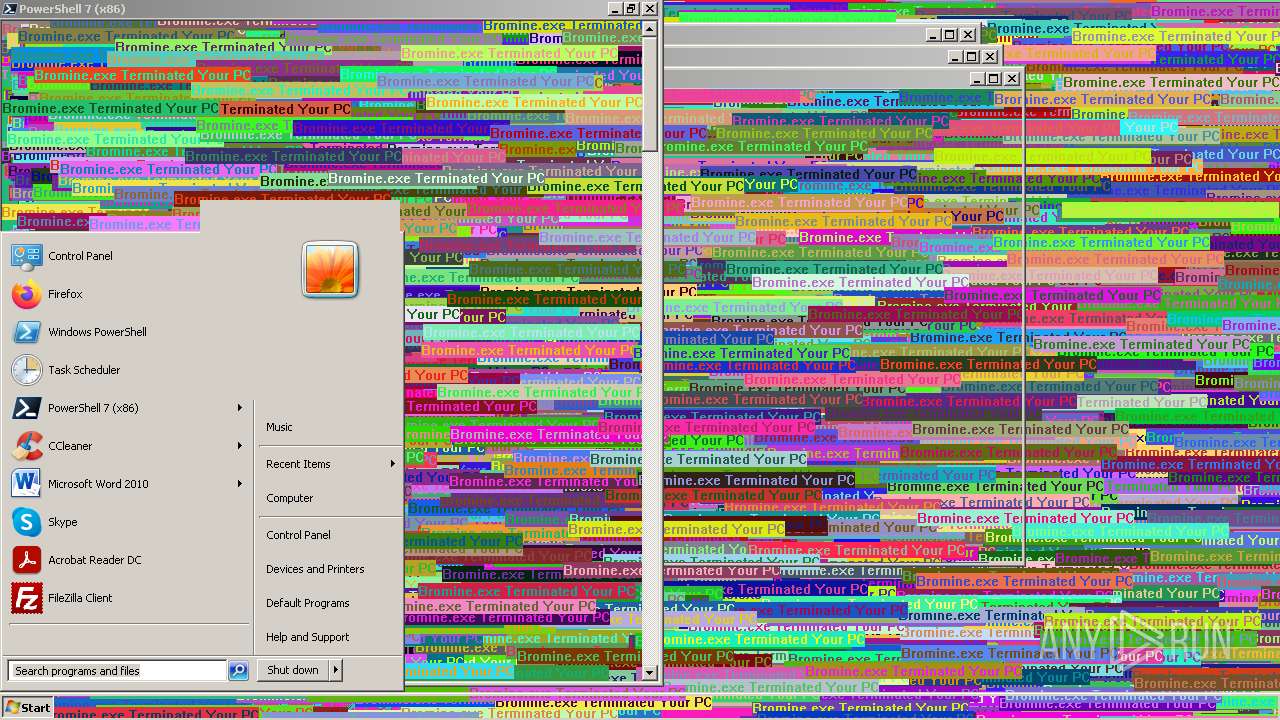Click the Start button on taskbar
Viewport: 1280px width, 720px height.
27,707
